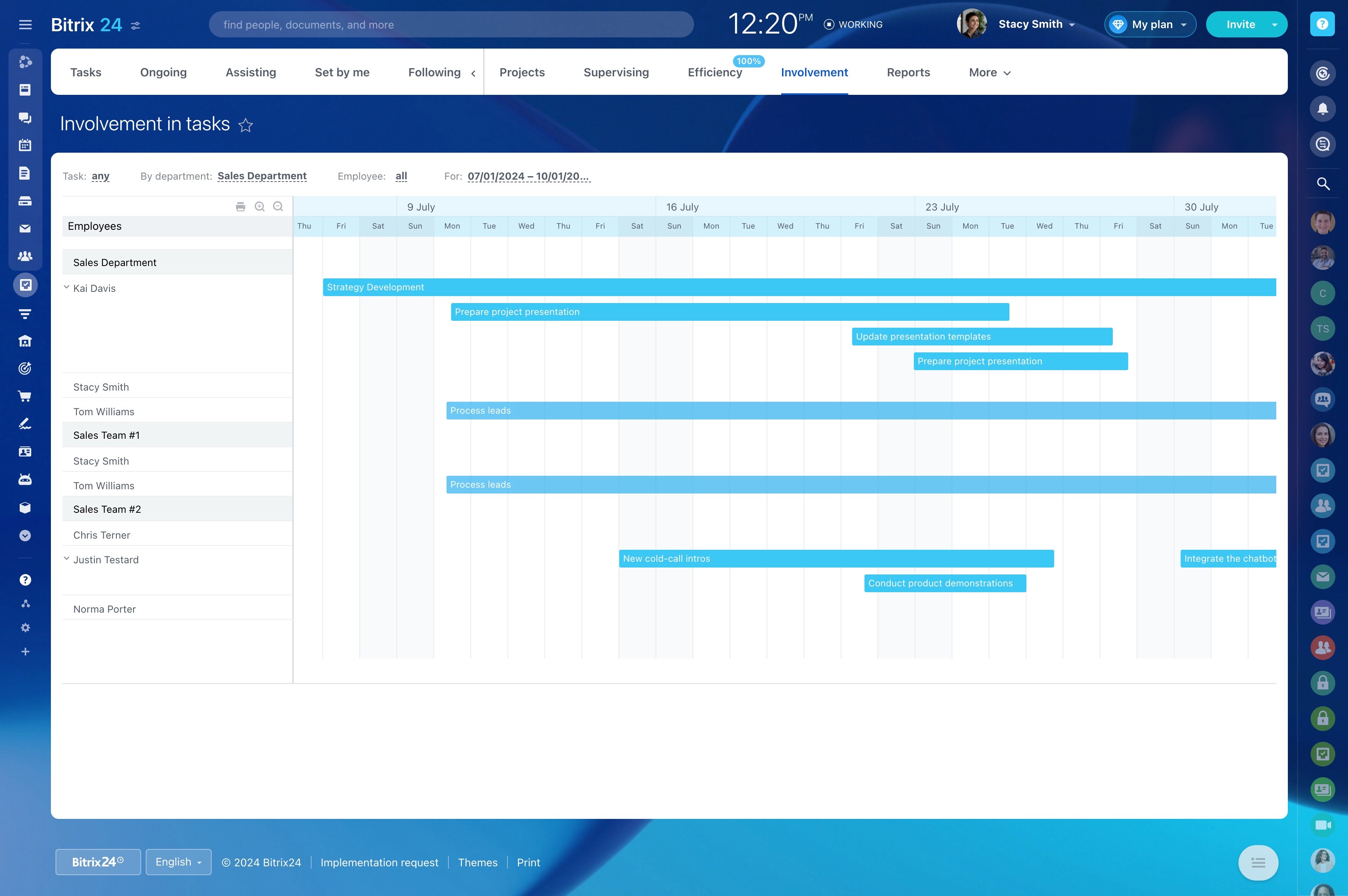The width and height of the screenshot is (1348, 896).
Task: Click the search magnifier in right panel
Action: 1322,184
